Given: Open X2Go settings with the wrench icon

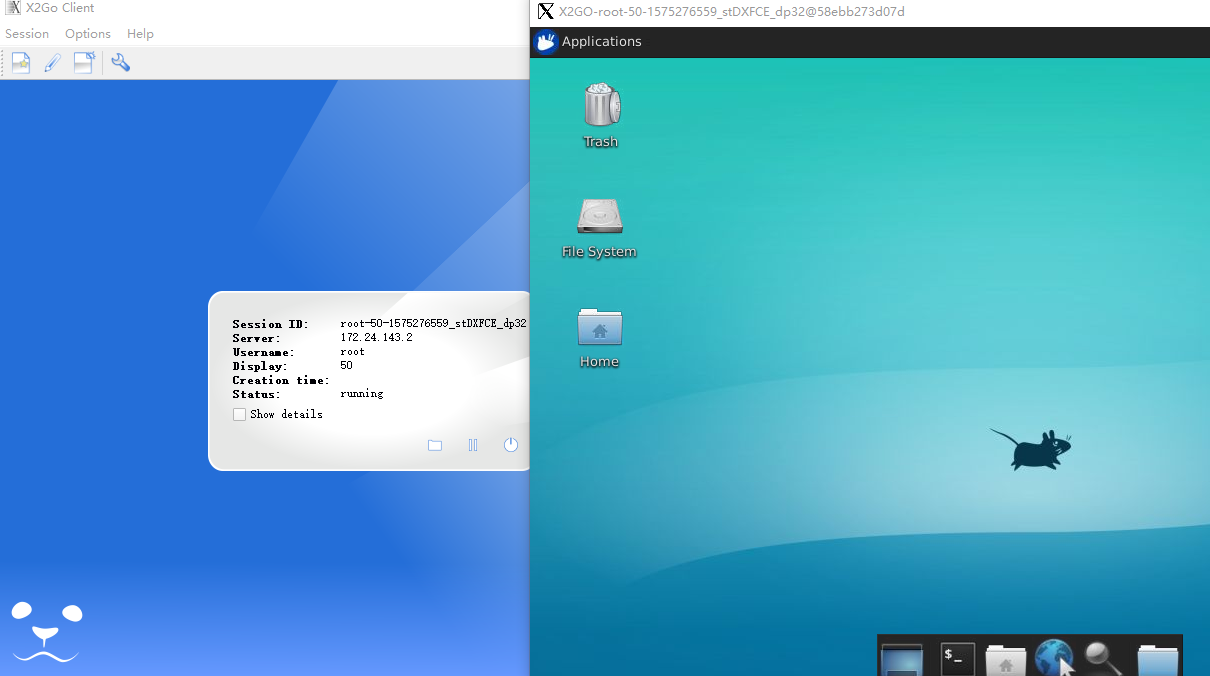Looking at the screenshot, I should 120,62.
